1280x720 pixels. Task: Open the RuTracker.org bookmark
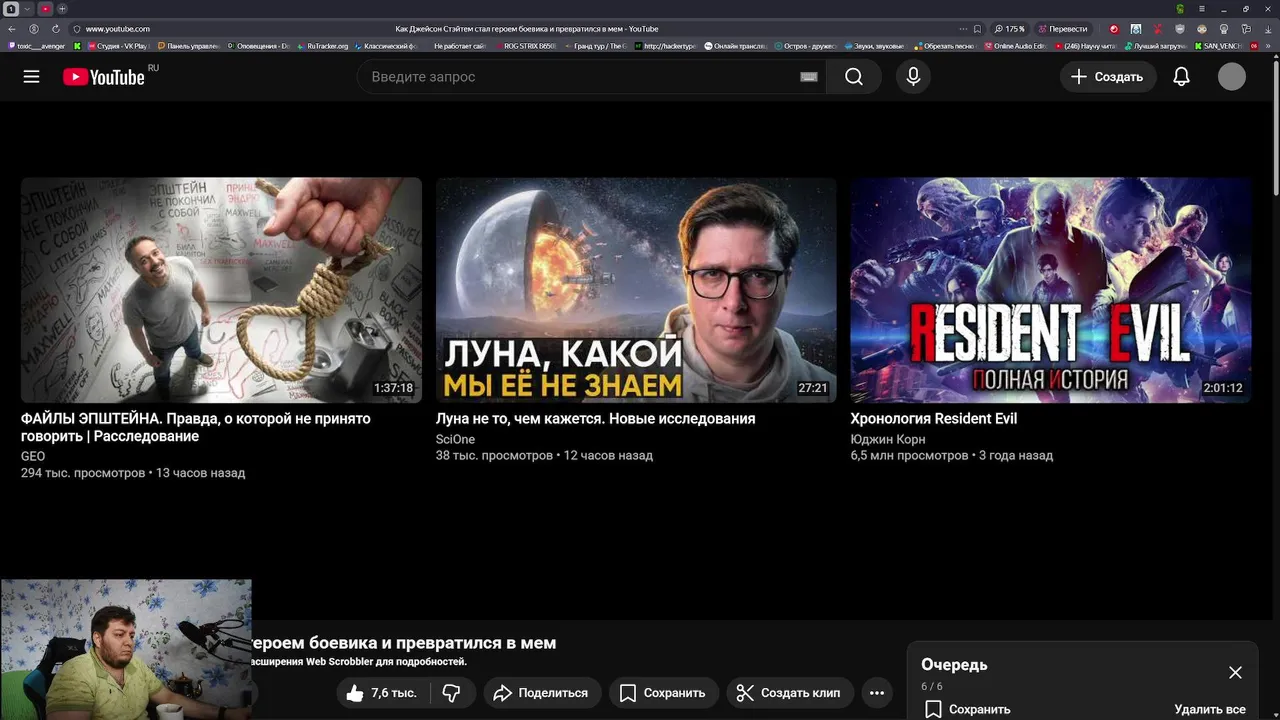point(323,46)
